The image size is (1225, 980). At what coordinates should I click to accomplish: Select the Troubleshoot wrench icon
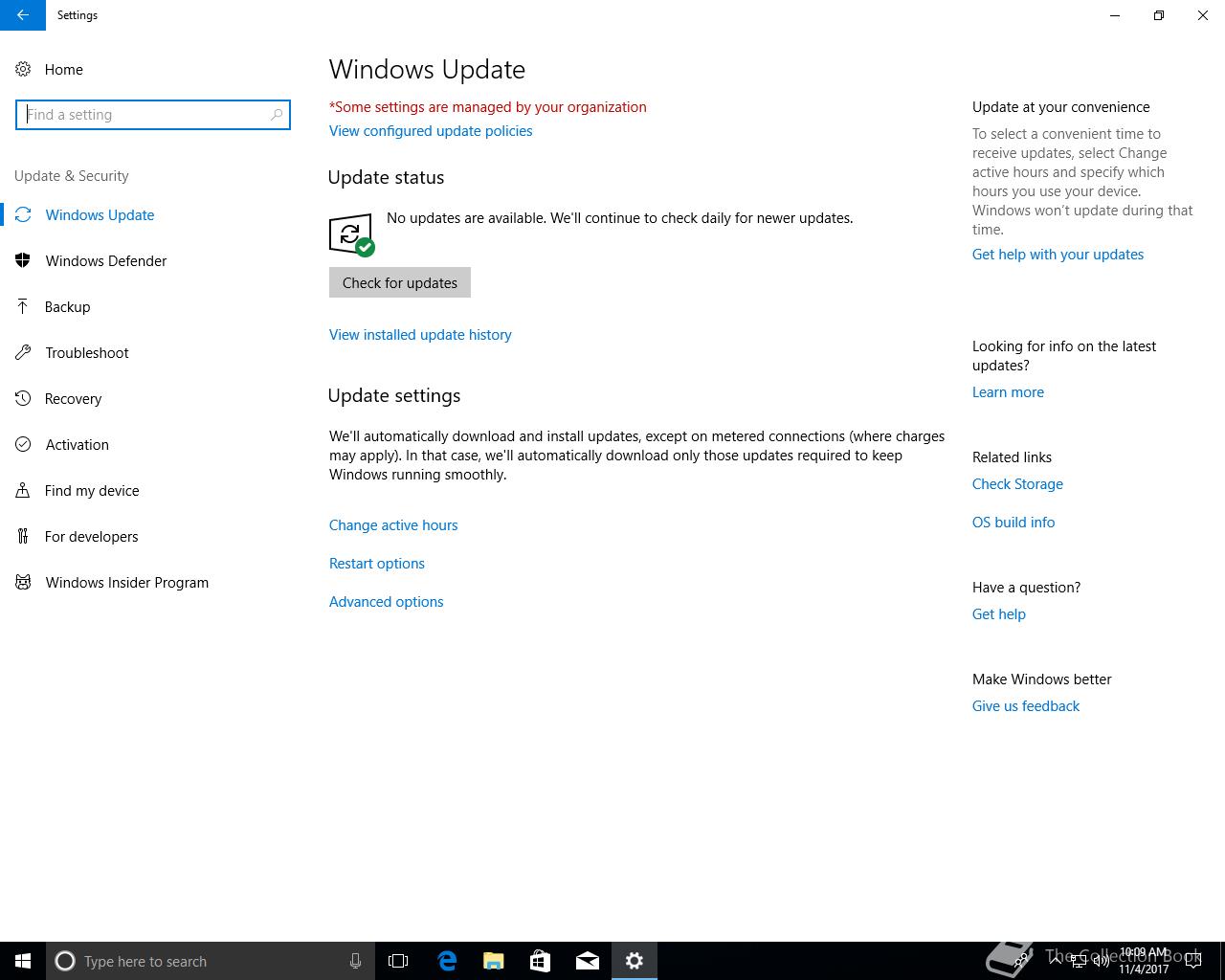coord(23,353)
